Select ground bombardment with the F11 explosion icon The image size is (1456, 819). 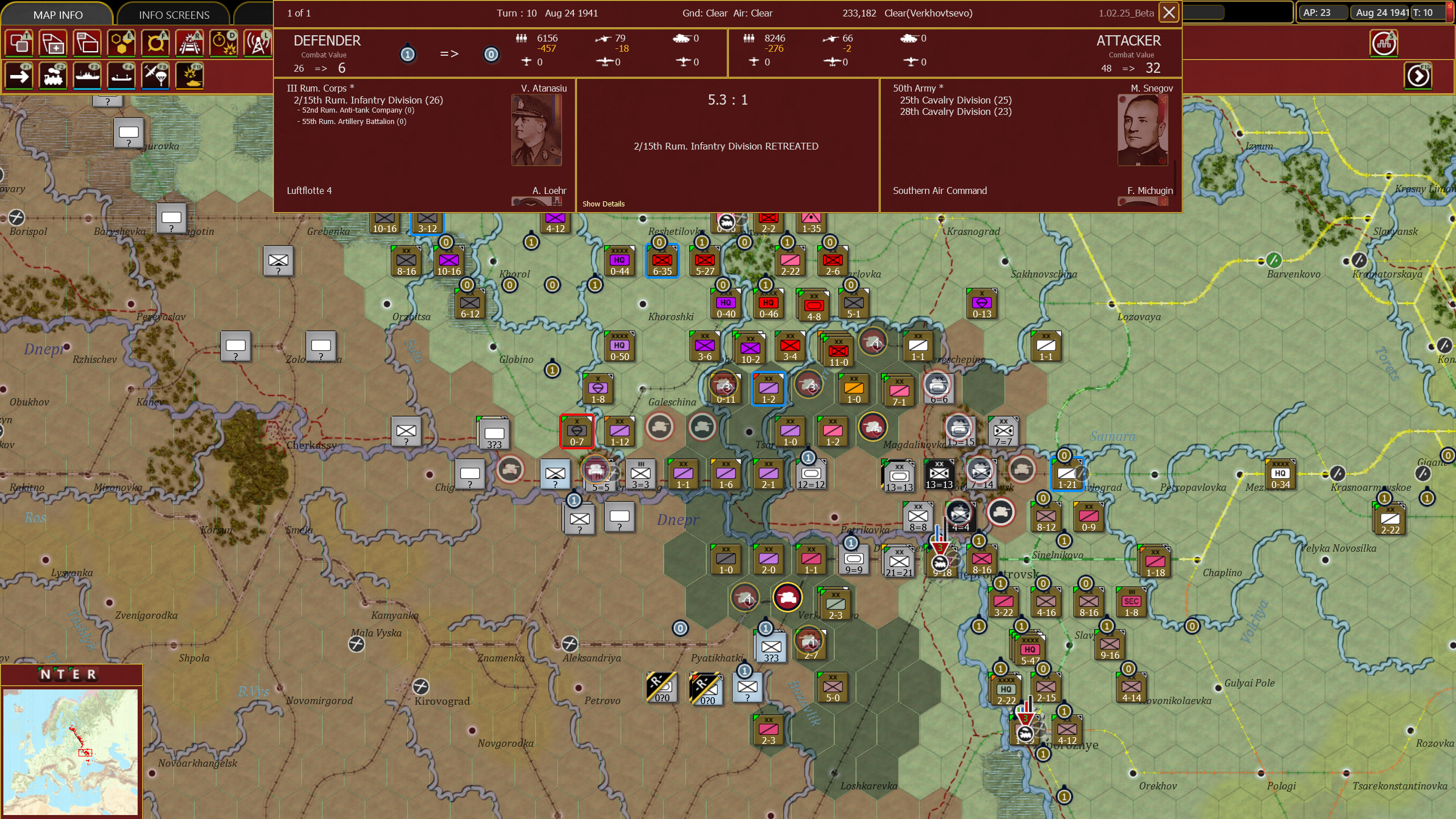pos(190,76)
